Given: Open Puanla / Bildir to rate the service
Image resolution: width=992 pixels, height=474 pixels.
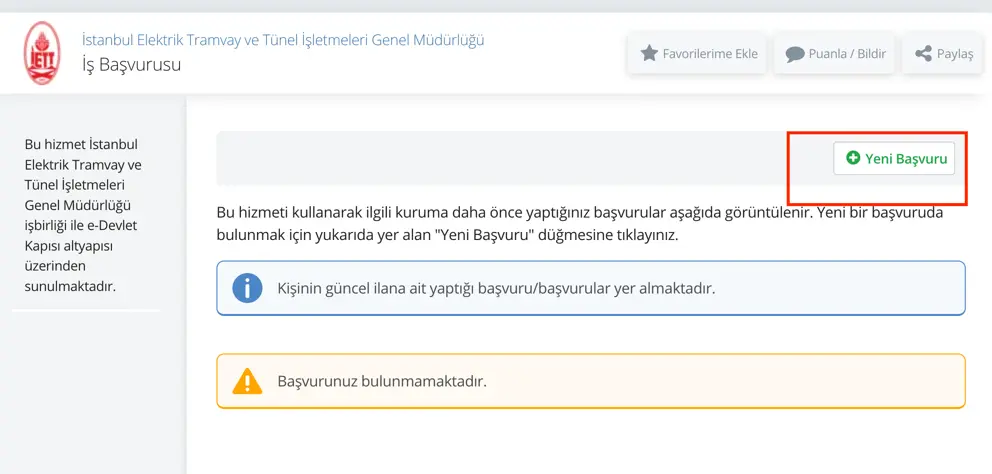Looking at the screenshot, I should click(x=834, y=54).
